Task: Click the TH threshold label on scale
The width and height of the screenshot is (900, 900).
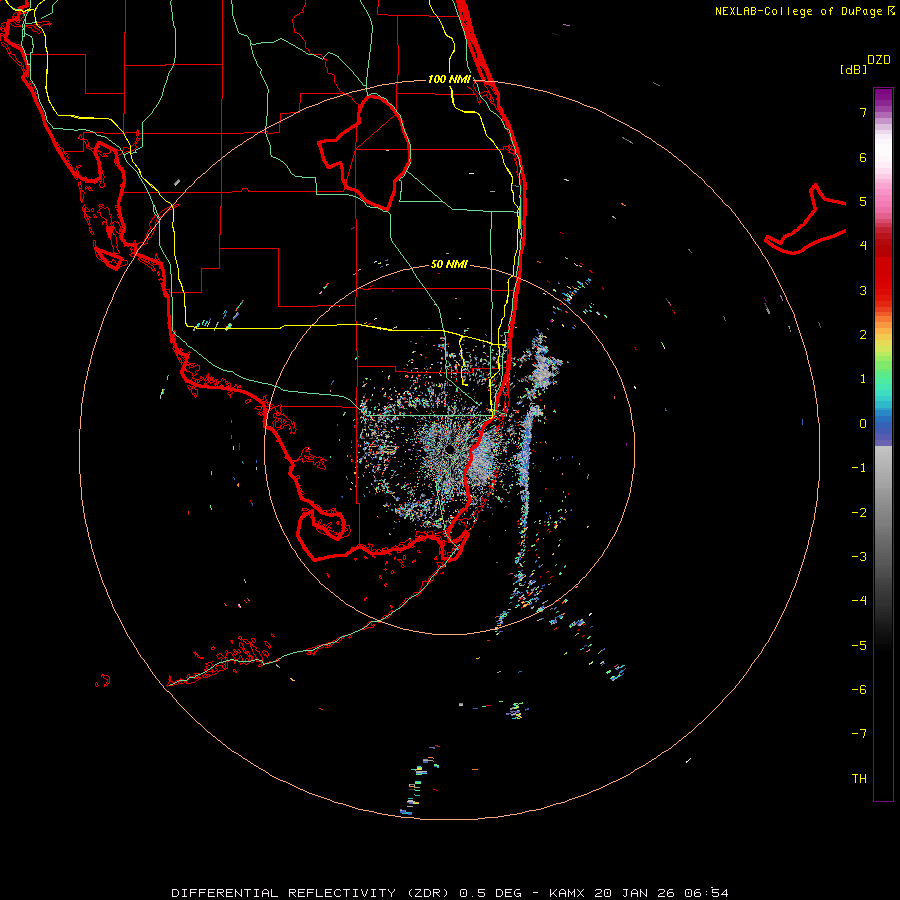Action: tap(859, 779)
